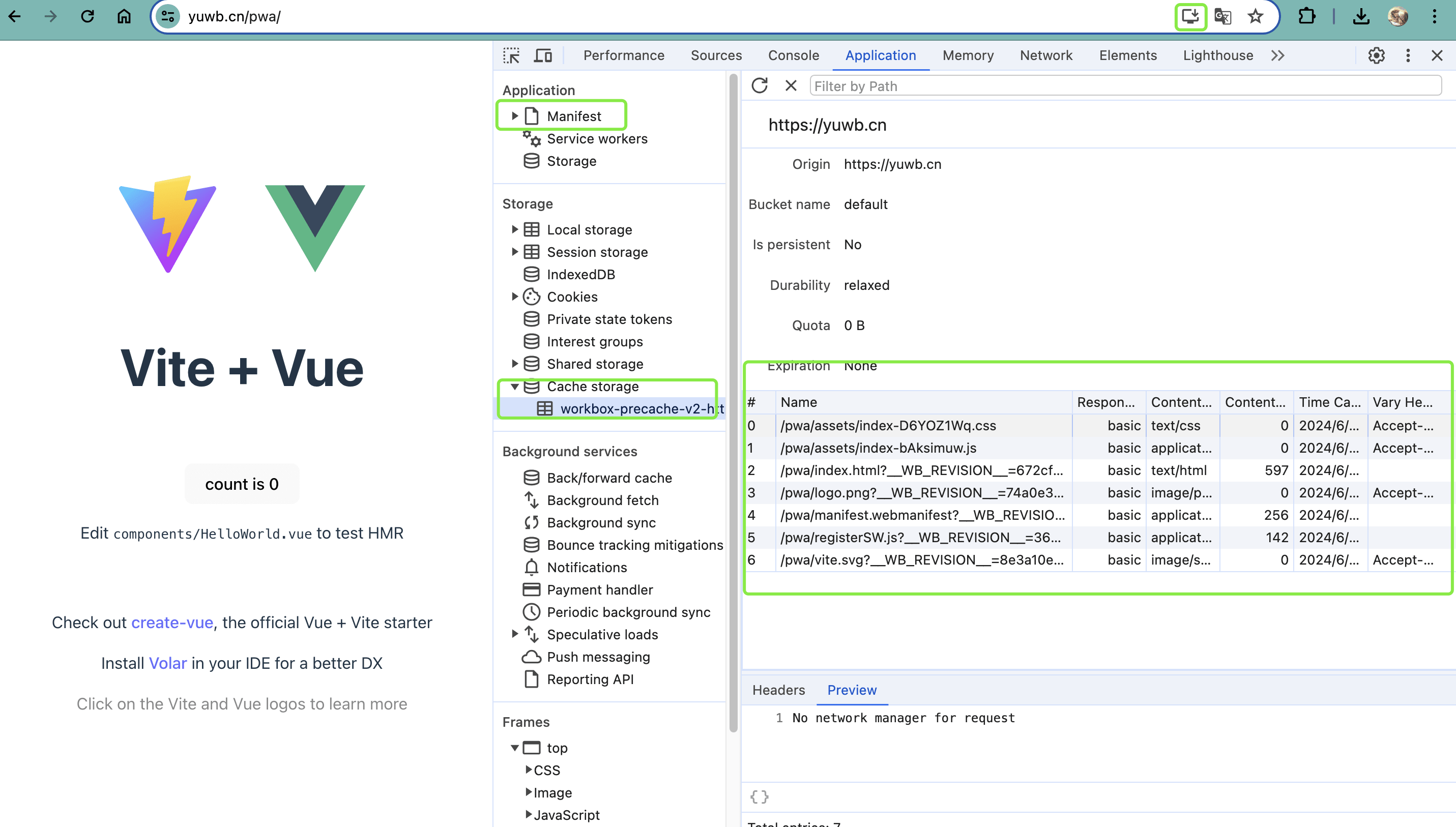This screenshot has height=827, width=1456.
Task: Select Storage under Application
Action: pos(571,161)
